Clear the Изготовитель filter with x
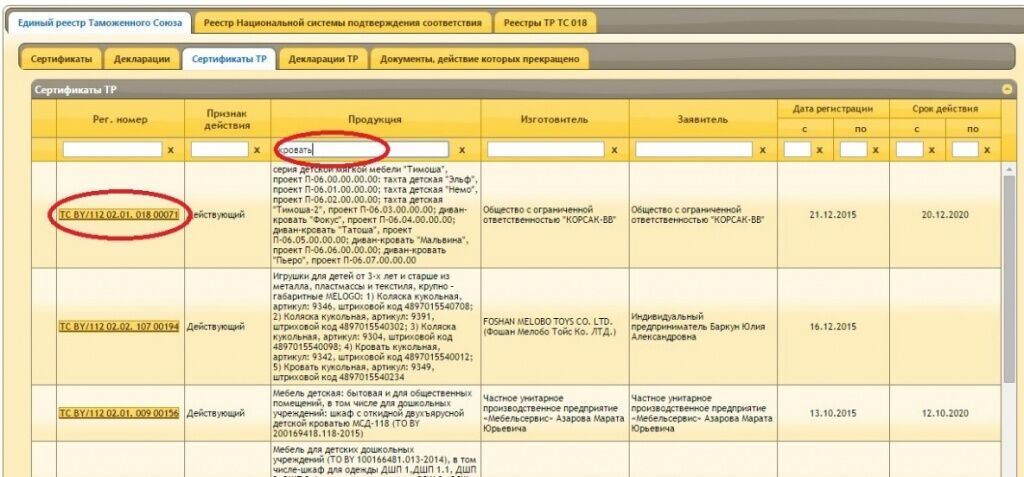Viewport: 1024px width, 477px height. [615, 150]
